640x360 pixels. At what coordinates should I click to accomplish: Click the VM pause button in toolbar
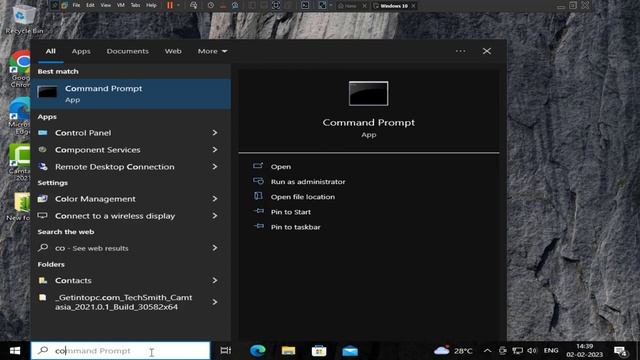[170, 5]
